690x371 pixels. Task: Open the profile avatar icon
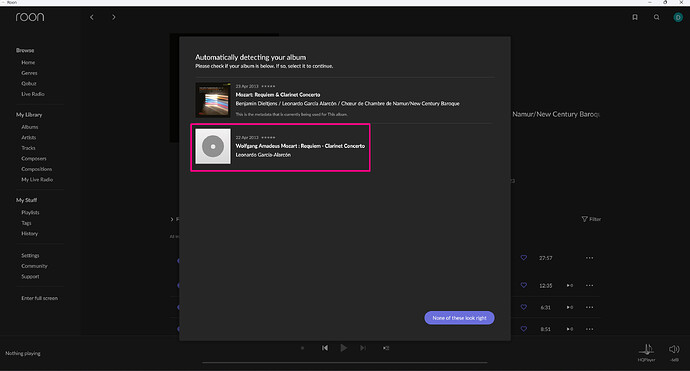click(x=678, y=17)
